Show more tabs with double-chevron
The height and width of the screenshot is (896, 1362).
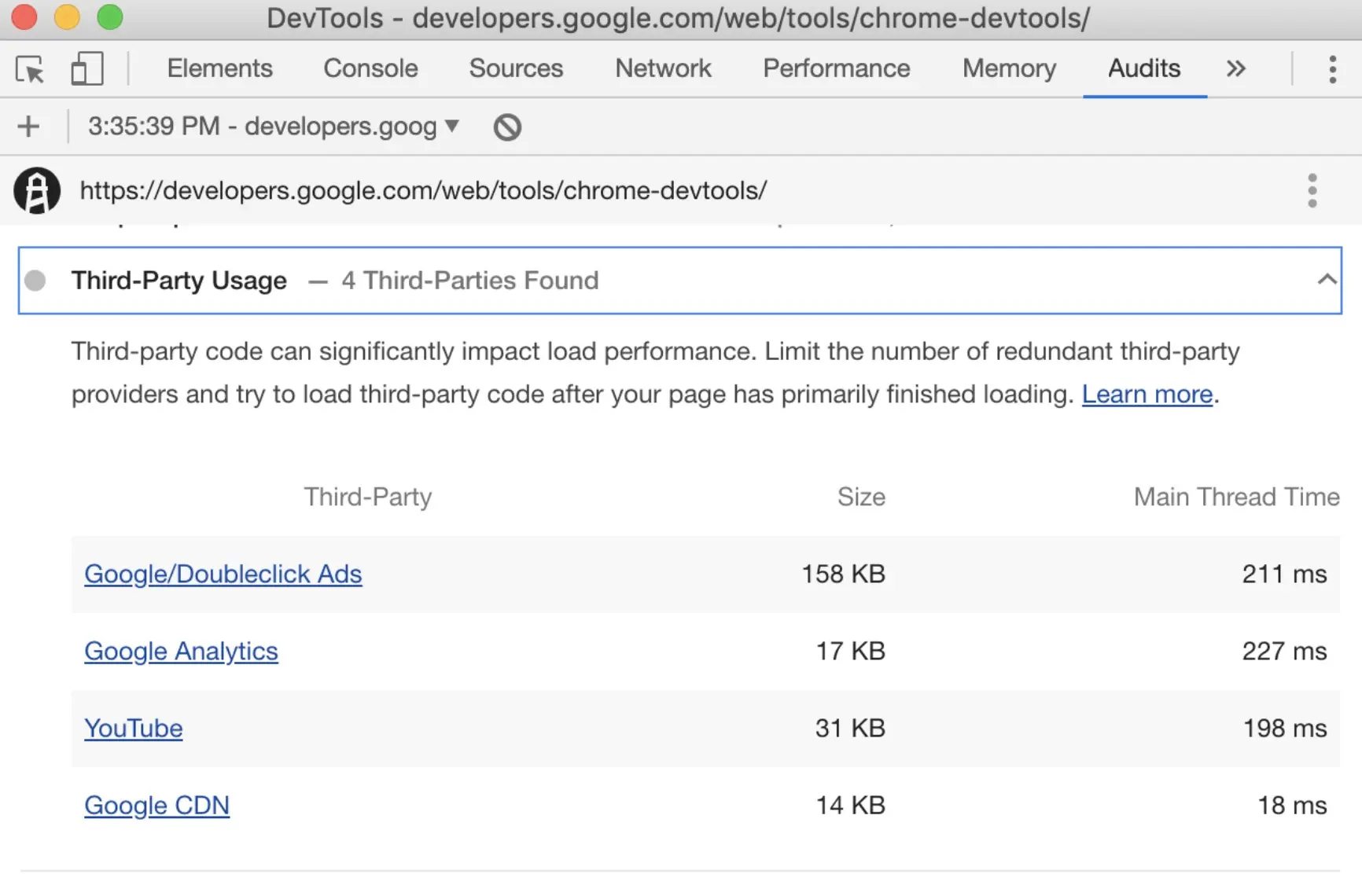1236,69
